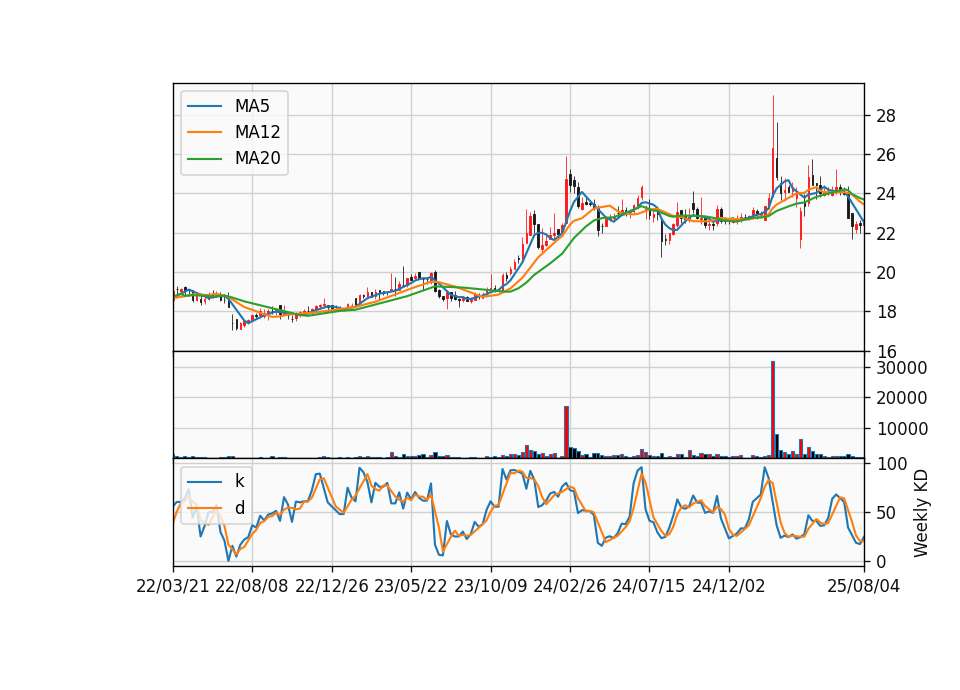Click the k legend label

click(239, 481)
